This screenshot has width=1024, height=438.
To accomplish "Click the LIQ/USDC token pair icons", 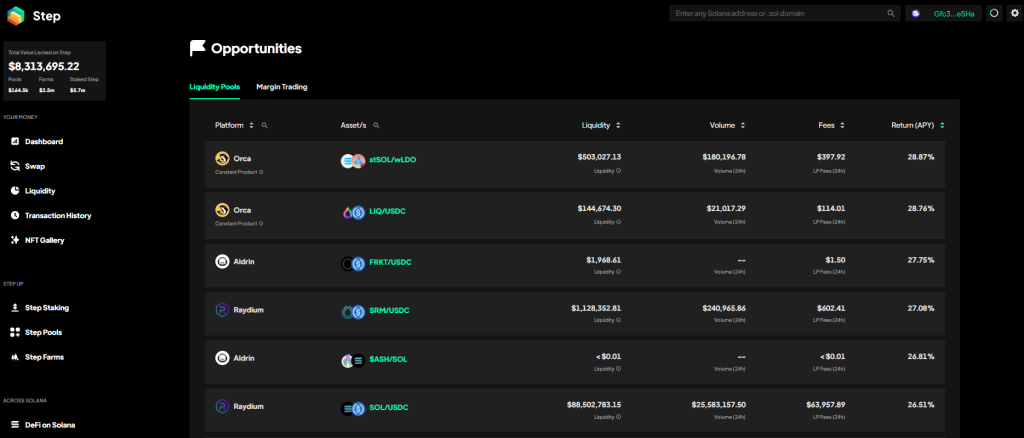I will tap(353, 212).
